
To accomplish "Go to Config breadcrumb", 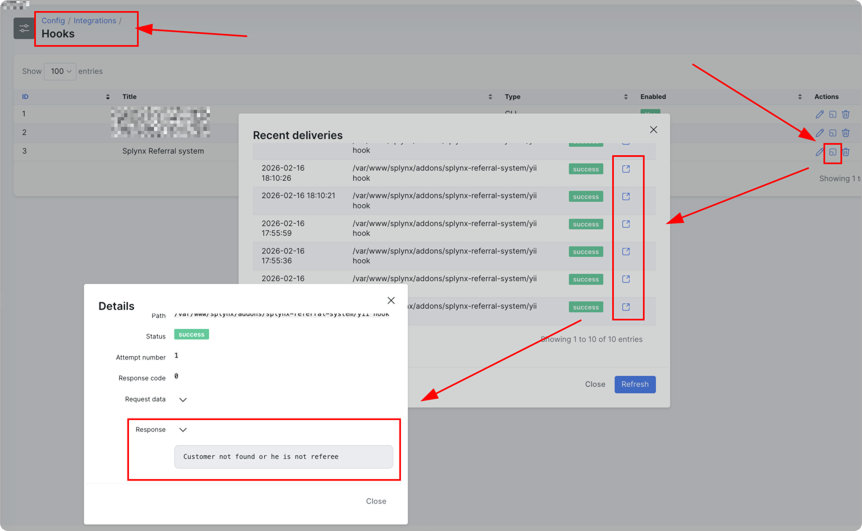I will click(53, 20).
